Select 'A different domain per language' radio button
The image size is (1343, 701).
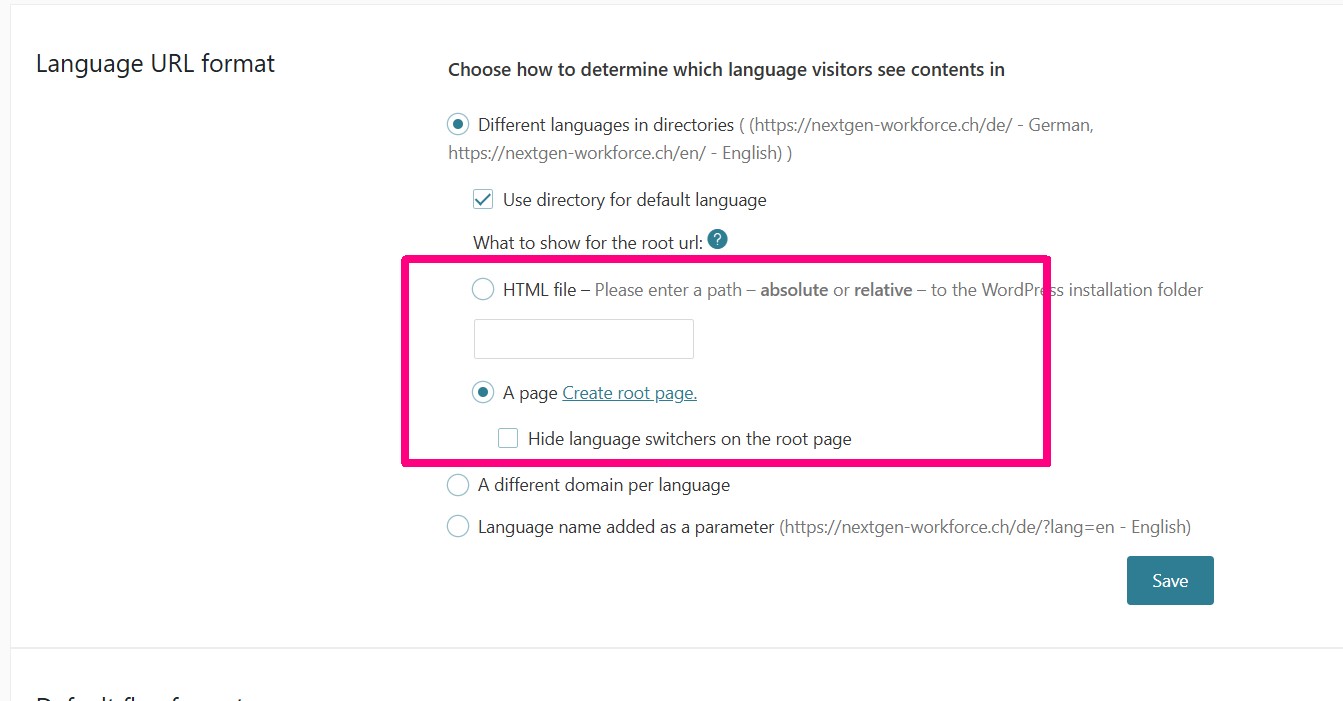(458, 485)
